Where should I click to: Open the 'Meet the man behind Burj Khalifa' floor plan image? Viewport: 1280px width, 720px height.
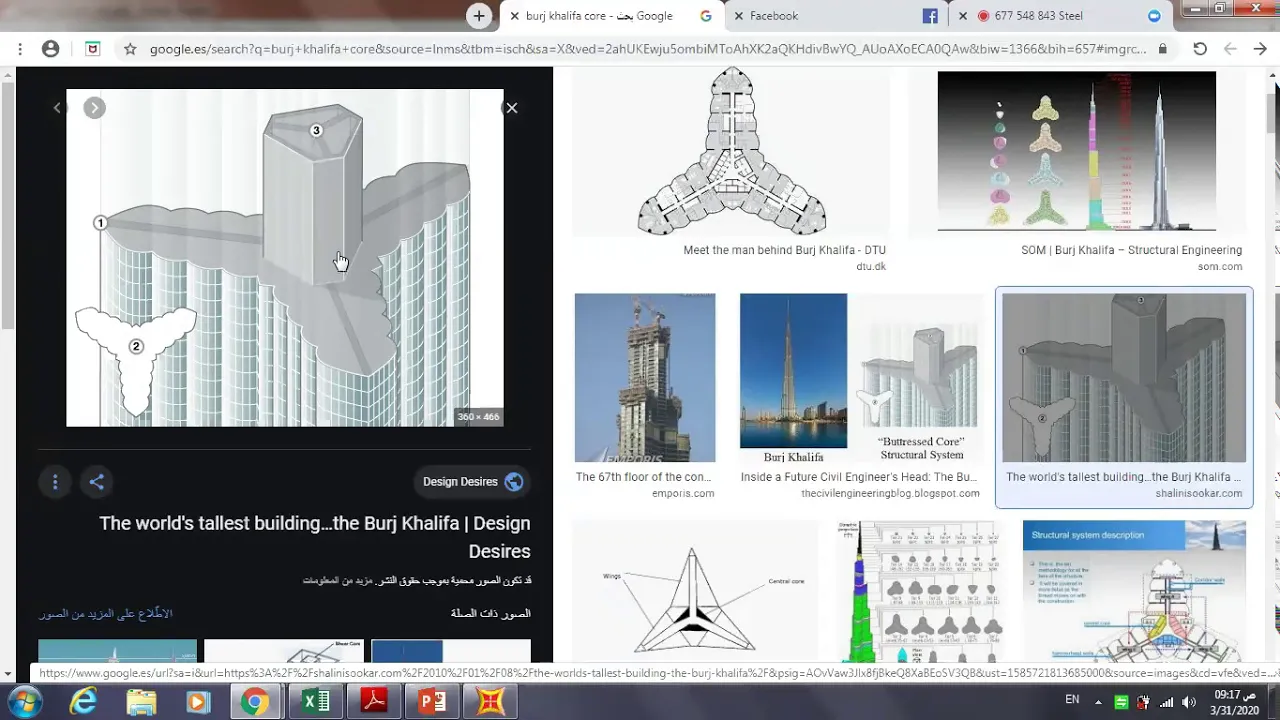731,152
